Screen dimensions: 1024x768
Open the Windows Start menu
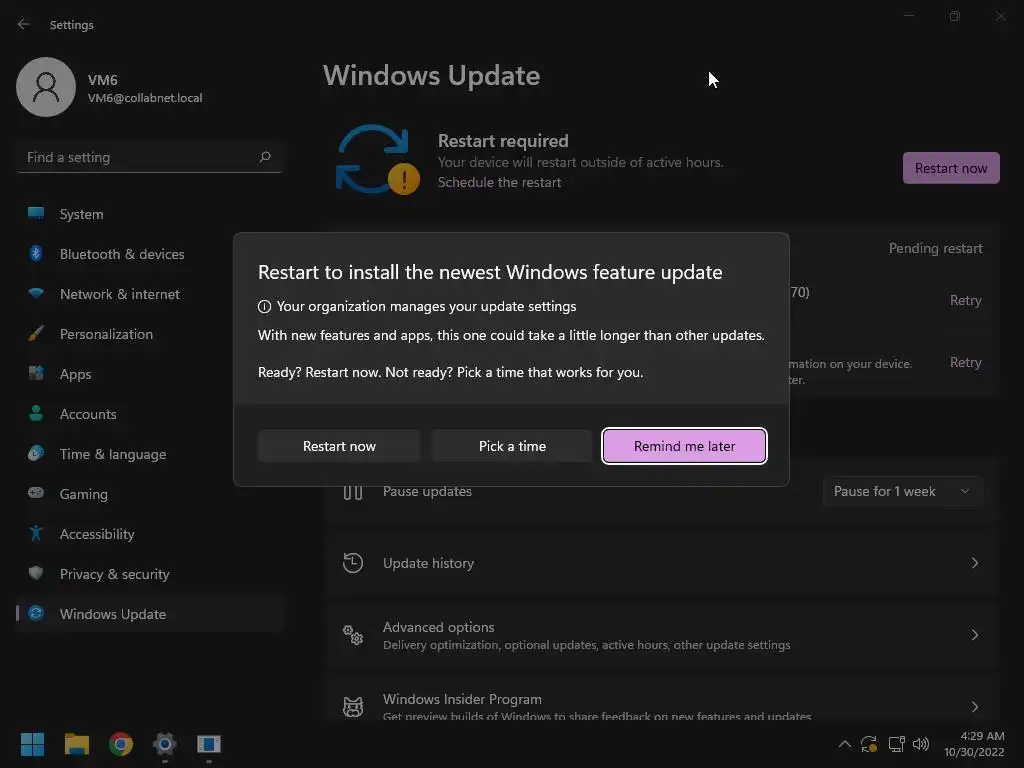[x=32, y=744]
